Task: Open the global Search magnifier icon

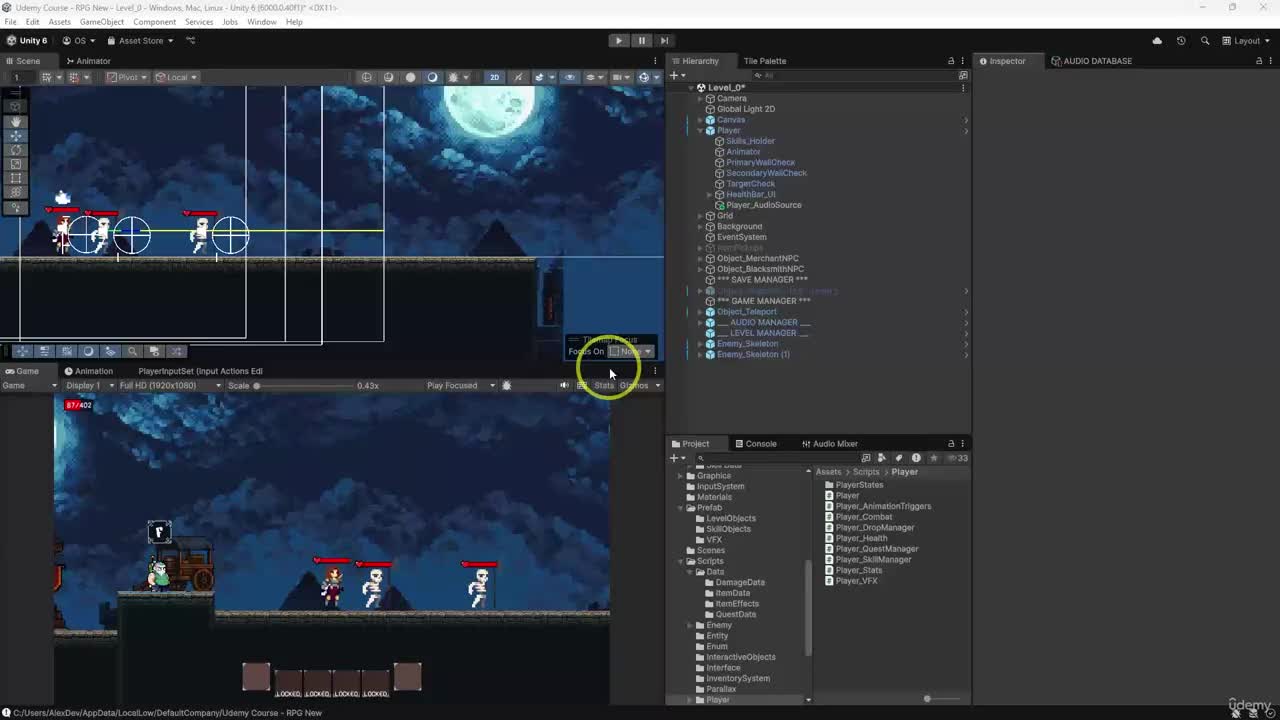Action: click(1205, 41)
